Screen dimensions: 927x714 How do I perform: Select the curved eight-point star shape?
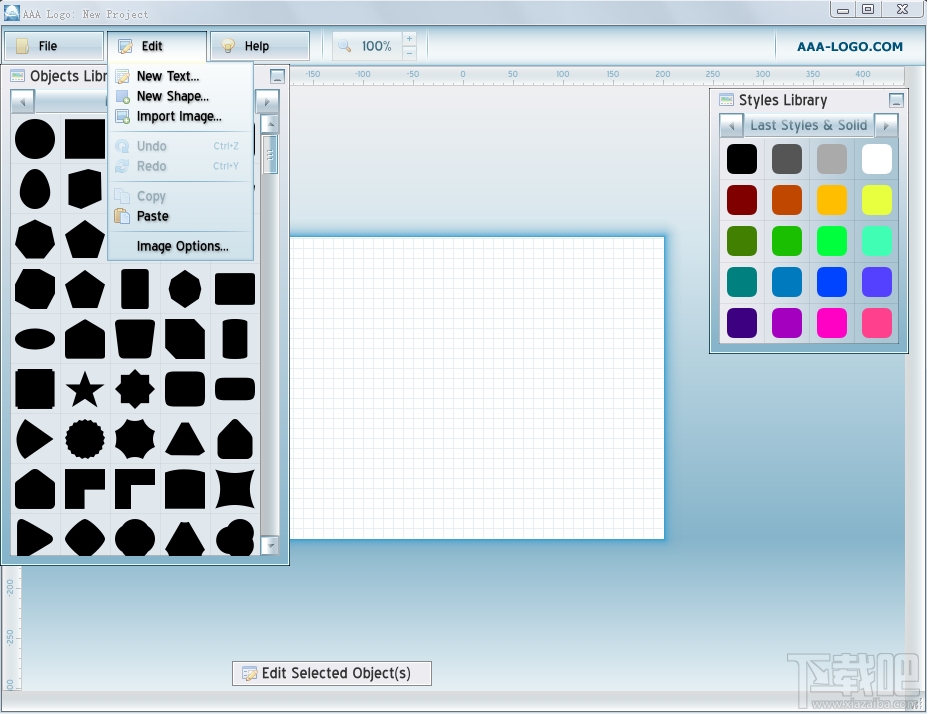pos(135,439)
